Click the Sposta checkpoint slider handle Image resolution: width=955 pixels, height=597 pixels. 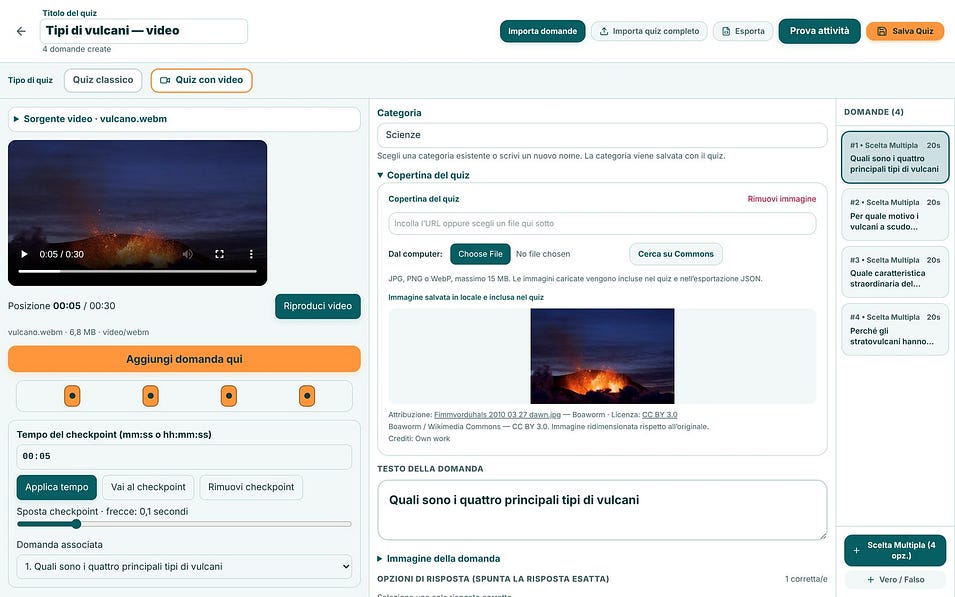[x=76, y=524]
